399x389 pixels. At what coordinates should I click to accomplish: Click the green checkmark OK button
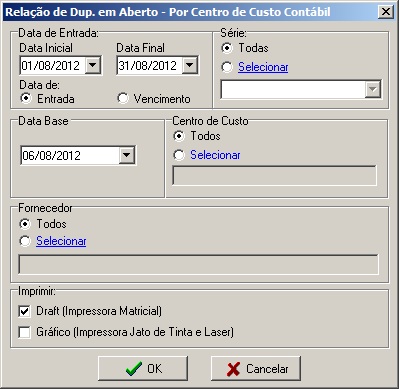(x=143, y=368)
